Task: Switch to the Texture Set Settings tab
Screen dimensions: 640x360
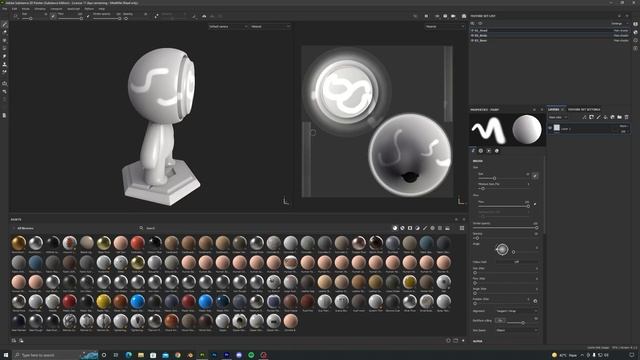Action: [x=584, y=109]
